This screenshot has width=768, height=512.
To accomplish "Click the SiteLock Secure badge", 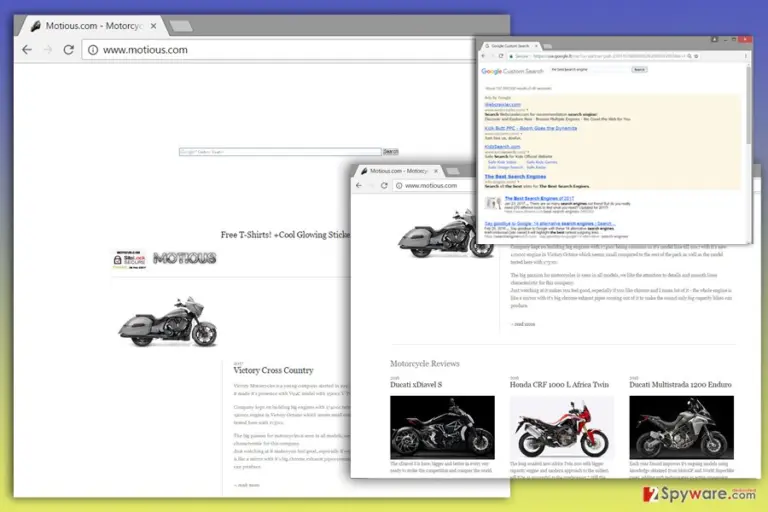I will pos(129,260).
